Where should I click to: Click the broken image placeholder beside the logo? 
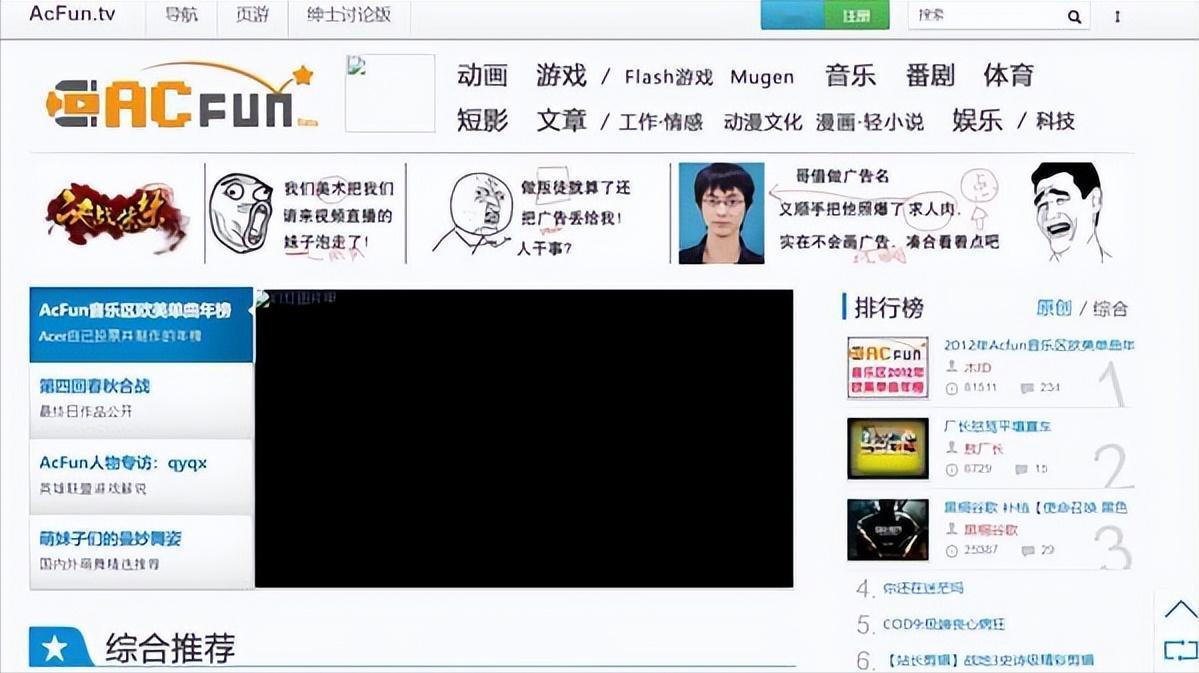click(x=390, y=93)
